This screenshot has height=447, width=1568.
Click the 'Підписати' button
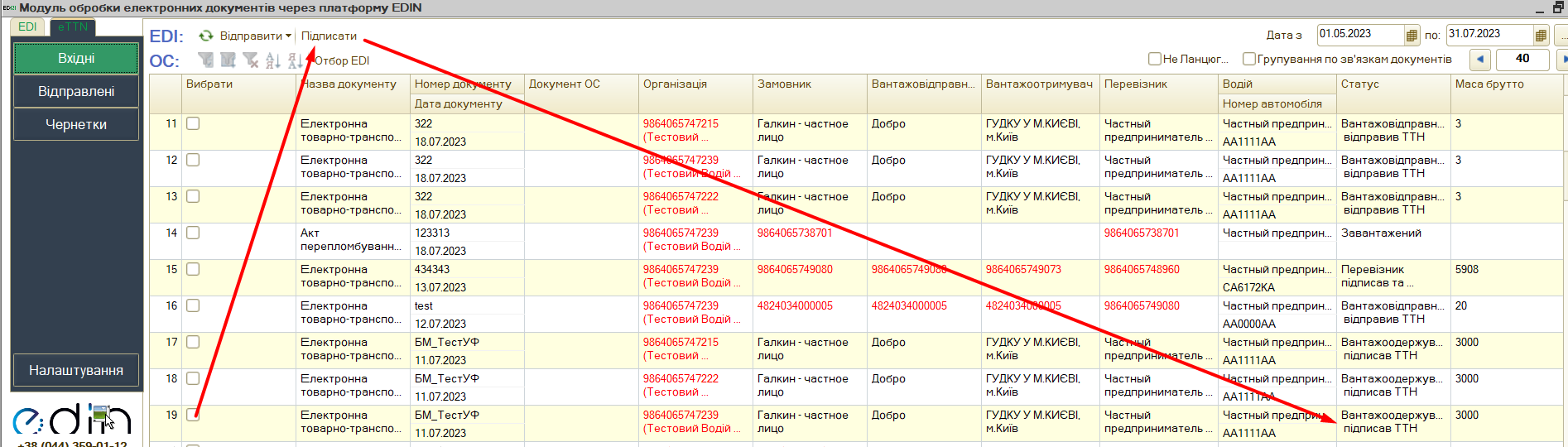329,36
